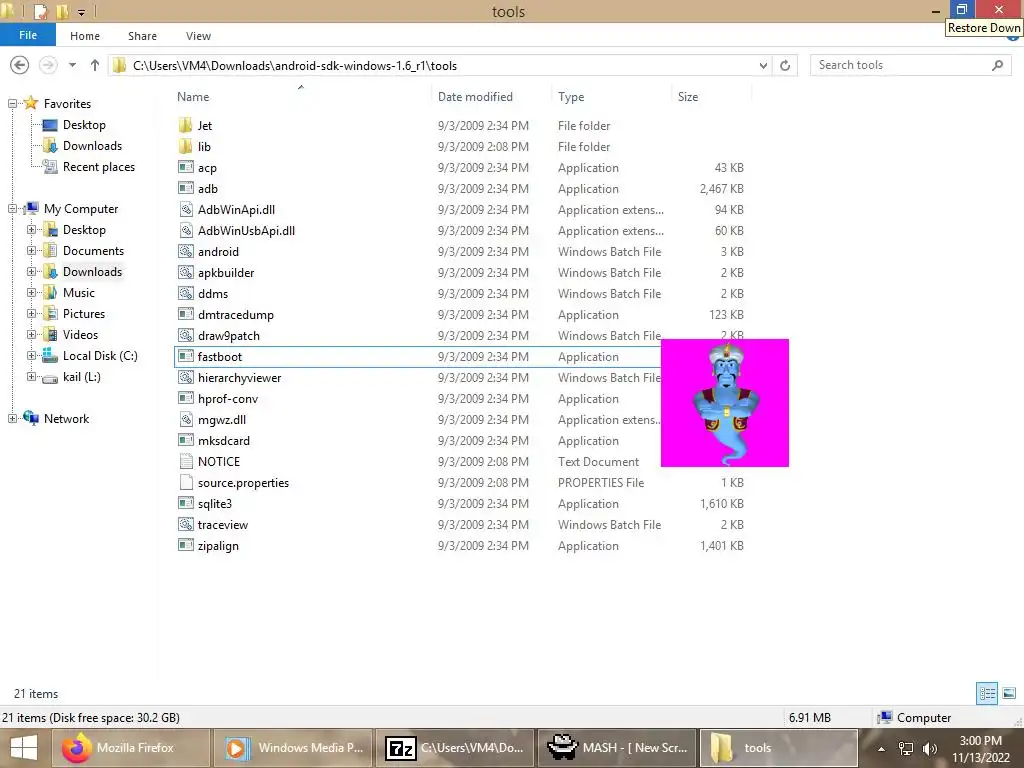Switch to the Home ribbon tab
1024x768 pixels.
(85, 36)
